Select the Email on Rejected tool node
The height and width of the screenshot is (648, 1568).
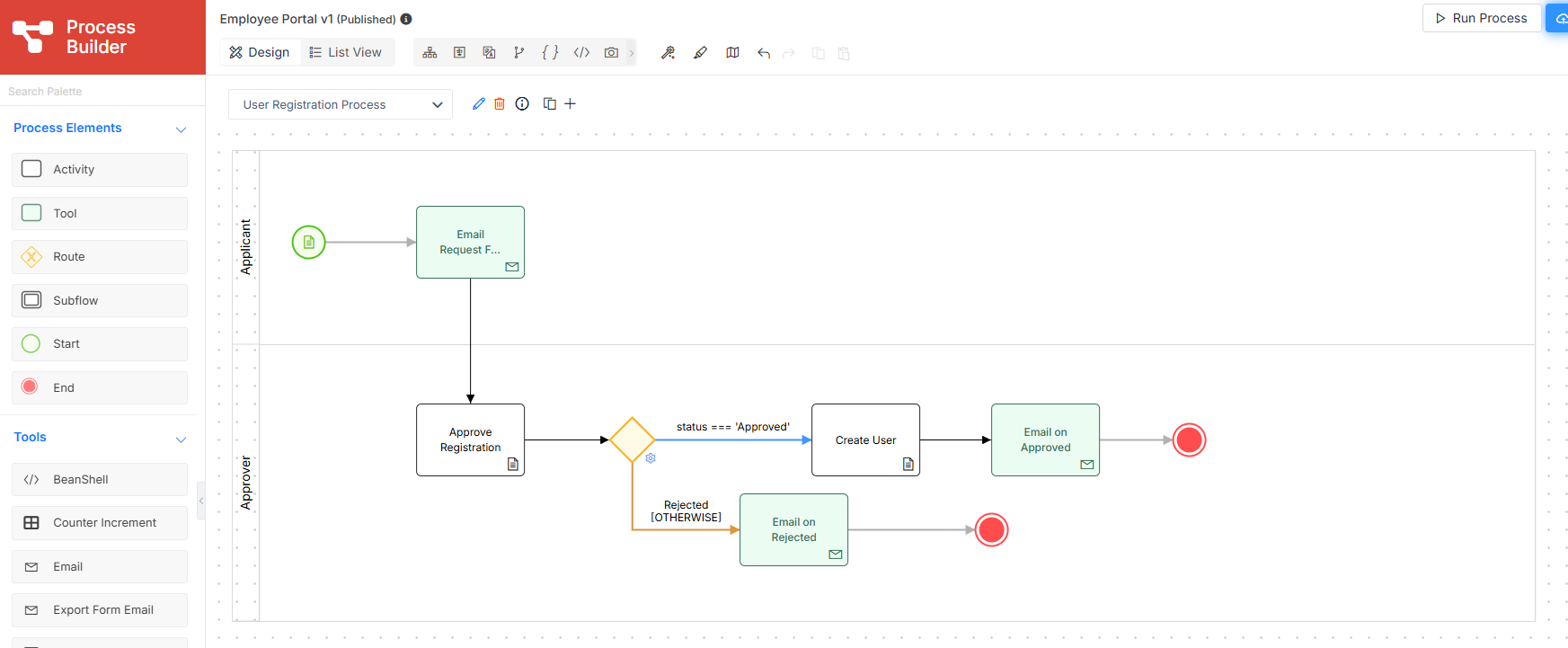click(793, 529)
